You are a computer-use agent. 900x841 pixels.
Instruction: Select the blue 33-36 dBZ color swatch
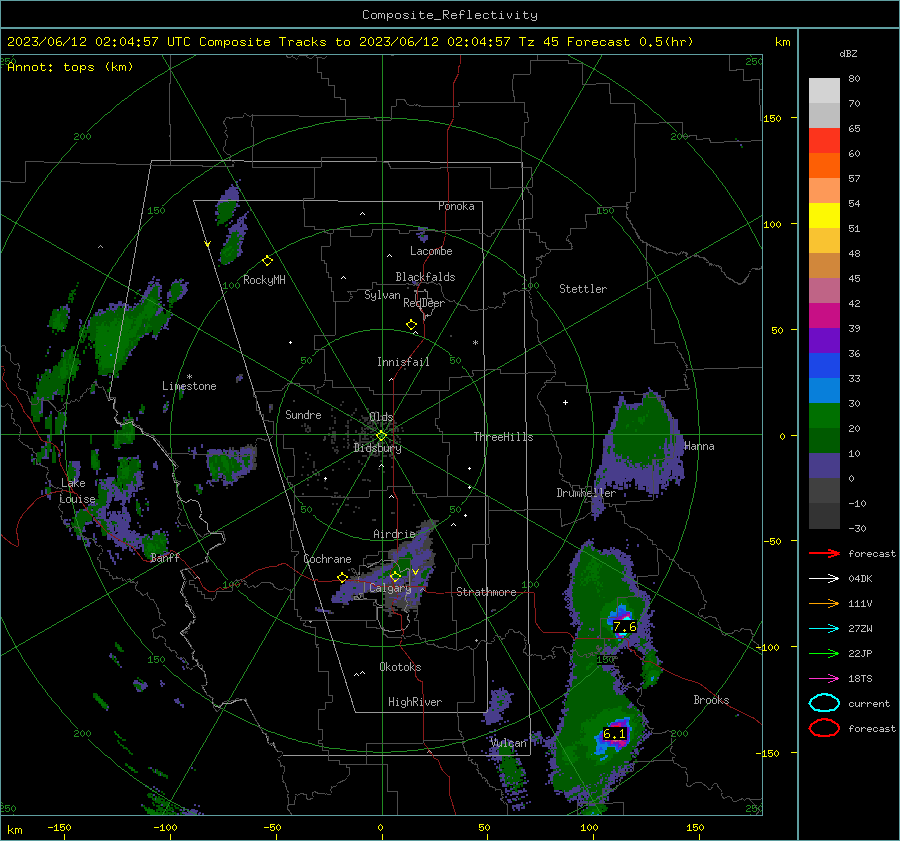824,366
